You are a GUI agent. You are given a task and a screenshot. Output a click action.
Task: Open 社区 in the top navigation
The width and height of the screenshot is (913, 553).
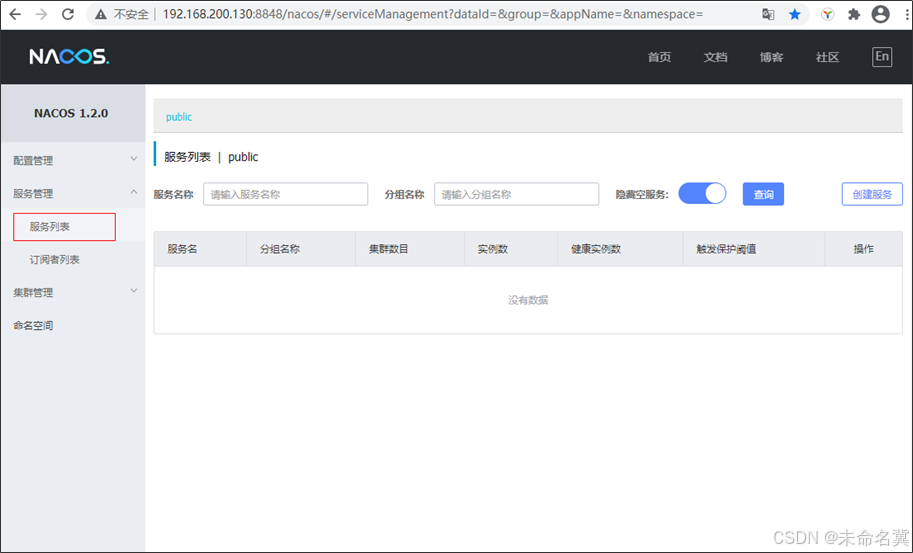[x=827, y=57]
